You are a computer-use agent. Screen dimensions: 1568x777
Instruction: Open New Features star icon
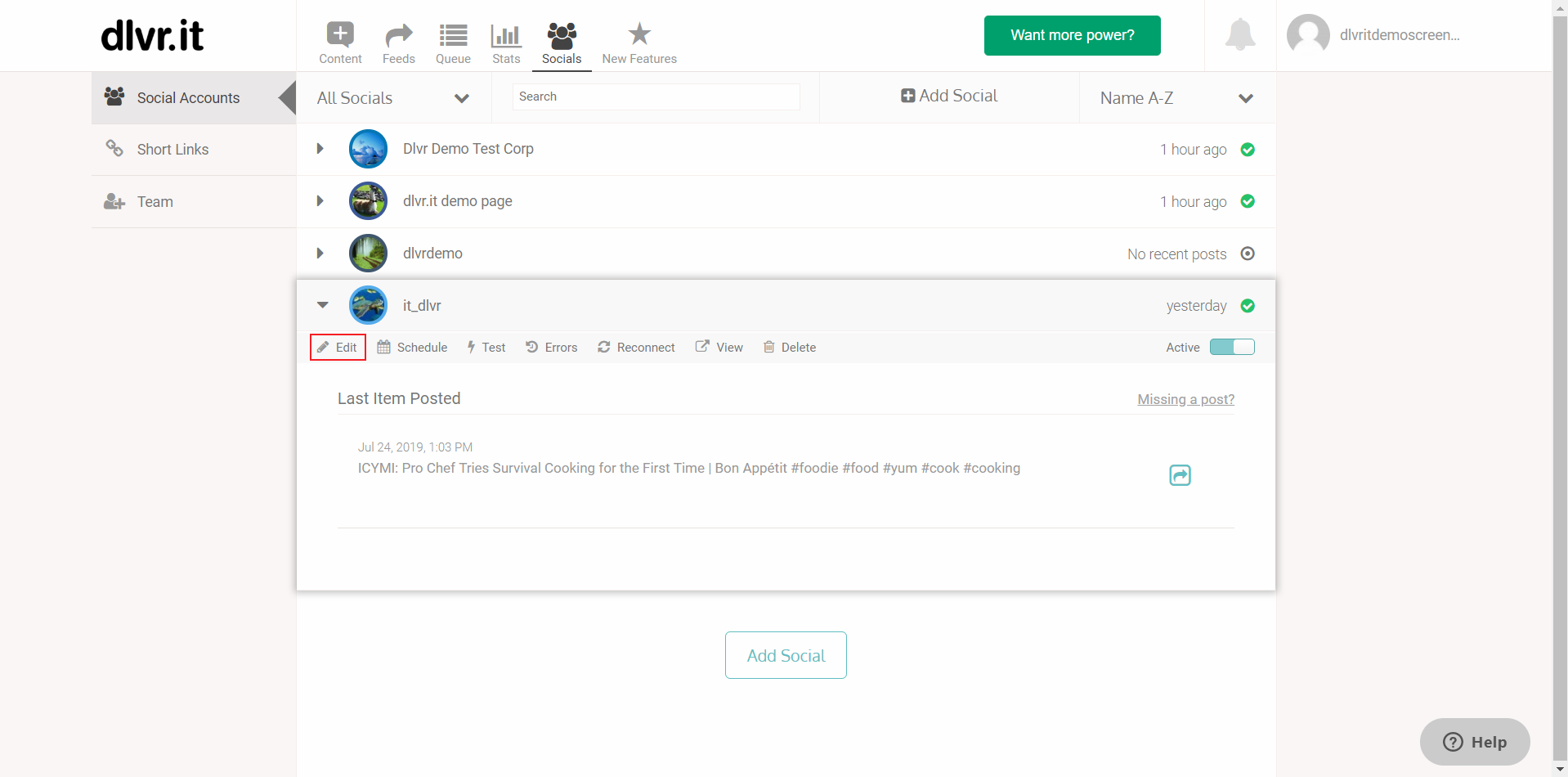639,34
